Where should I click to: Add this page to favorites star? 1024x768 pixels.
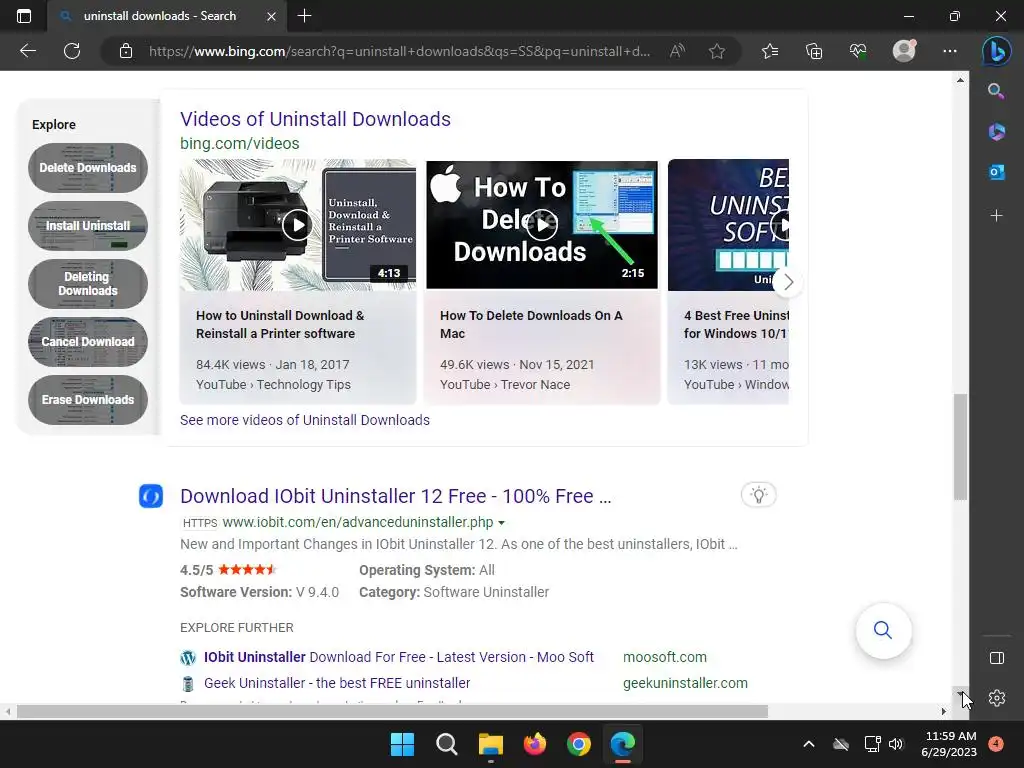click(x=717, y=51)
